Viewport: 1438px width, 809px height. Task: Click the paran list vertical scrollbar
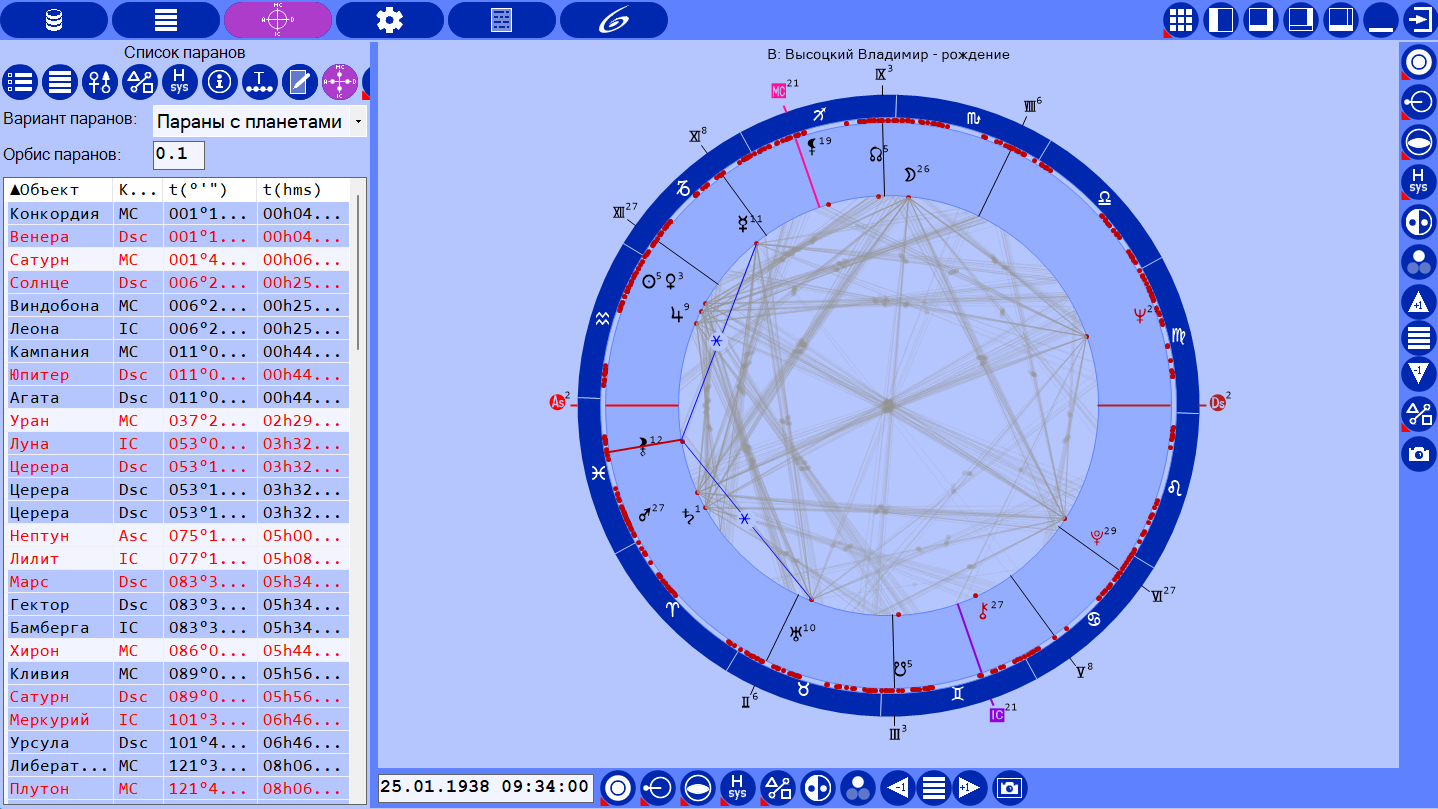tap(358, 272)
